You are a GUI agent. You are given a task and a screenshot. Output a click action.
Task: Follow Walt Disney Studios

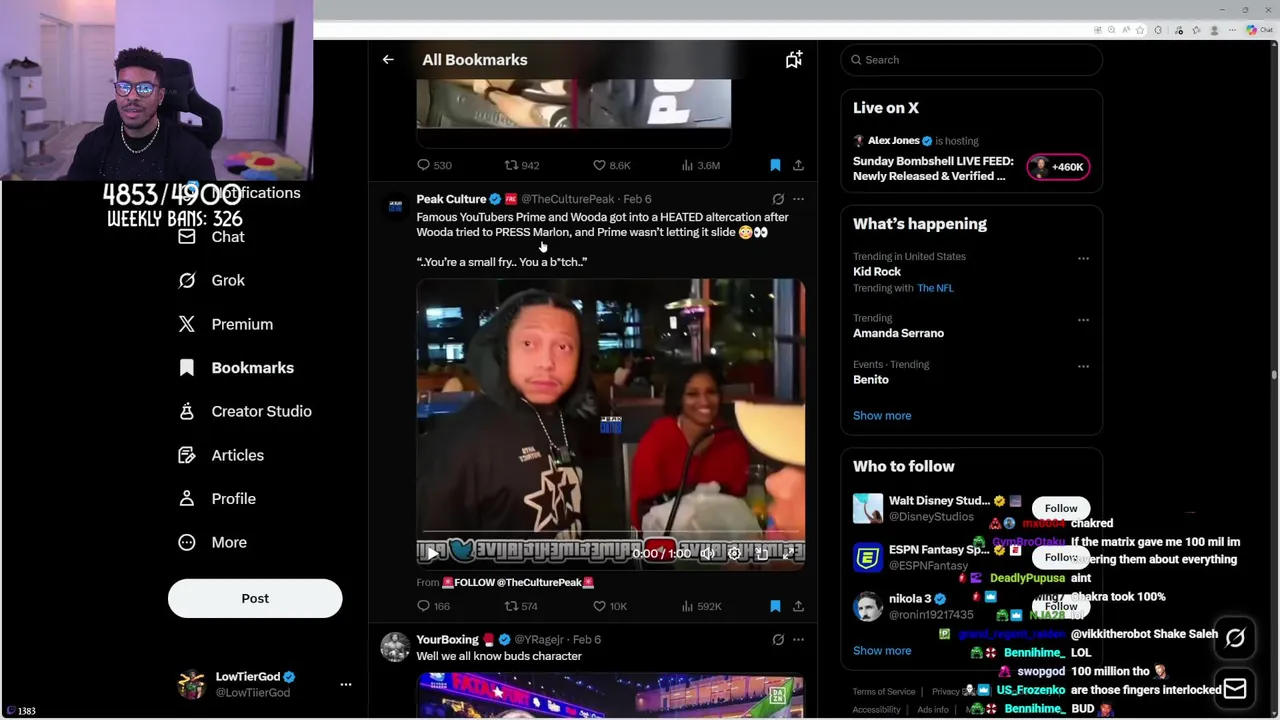tap(1061, 508)
